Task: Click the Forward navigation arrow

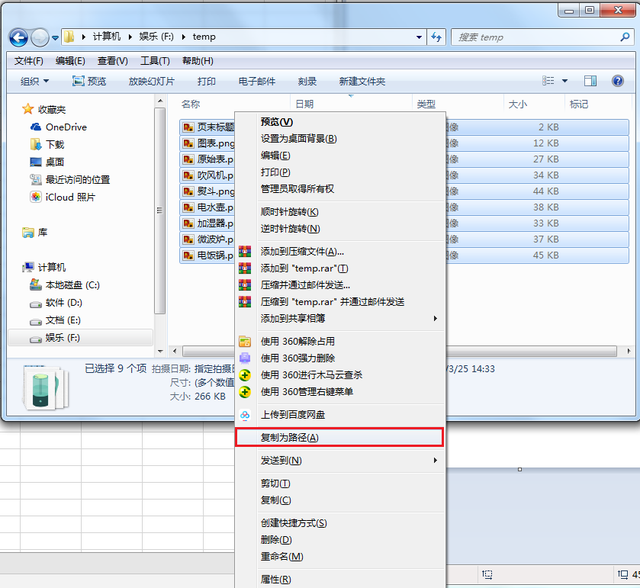Action: click(40, 38)
